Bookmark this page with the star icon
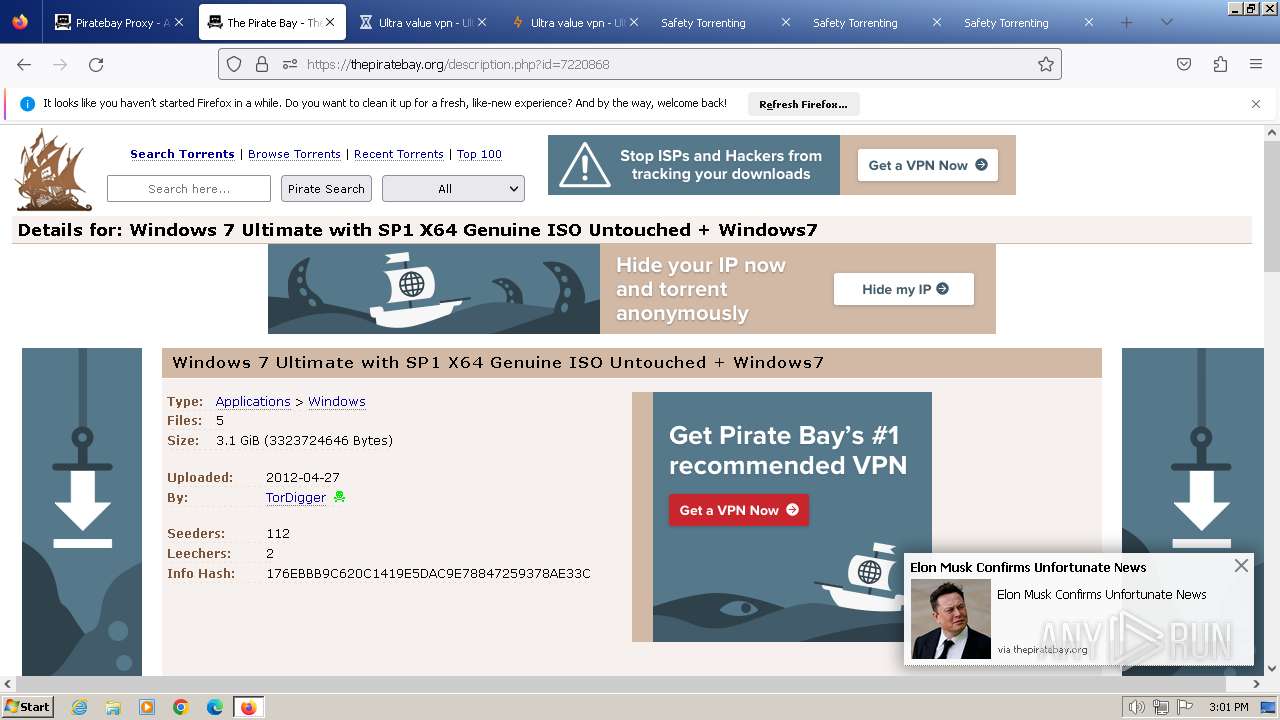1280x720 pixels. click(1046, 64)
